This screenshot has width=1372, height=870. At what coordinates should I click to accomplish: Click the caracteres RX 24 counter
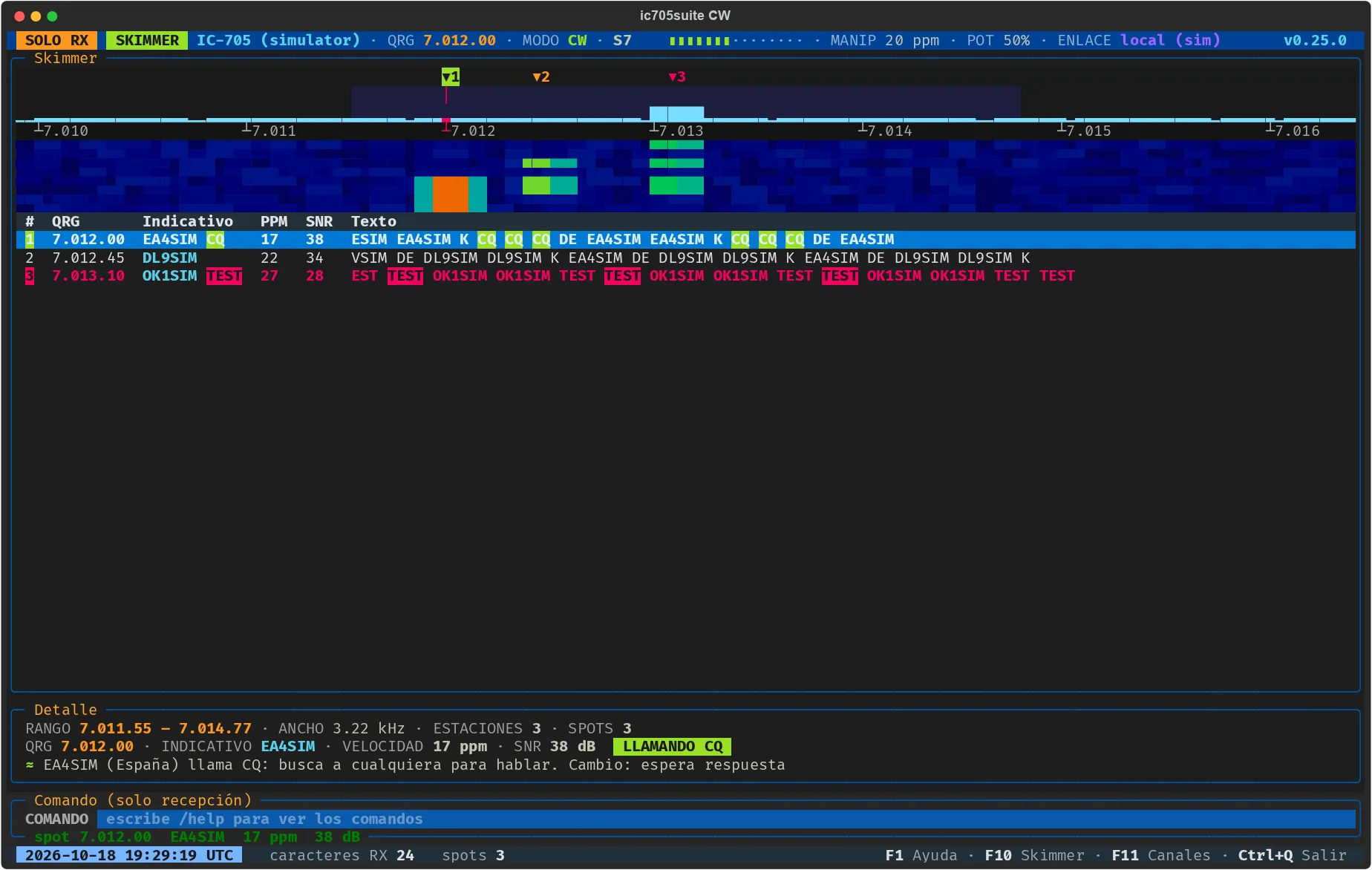click(342, 855)
